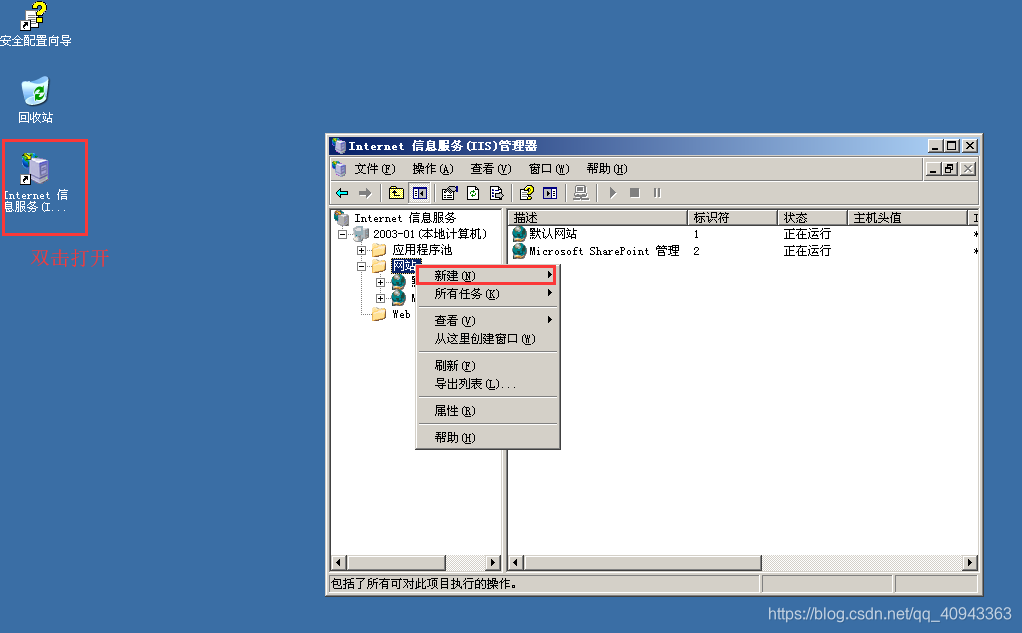1022x633 pixels.
Task: Open the 操作(A) menu
Action: 433,169
